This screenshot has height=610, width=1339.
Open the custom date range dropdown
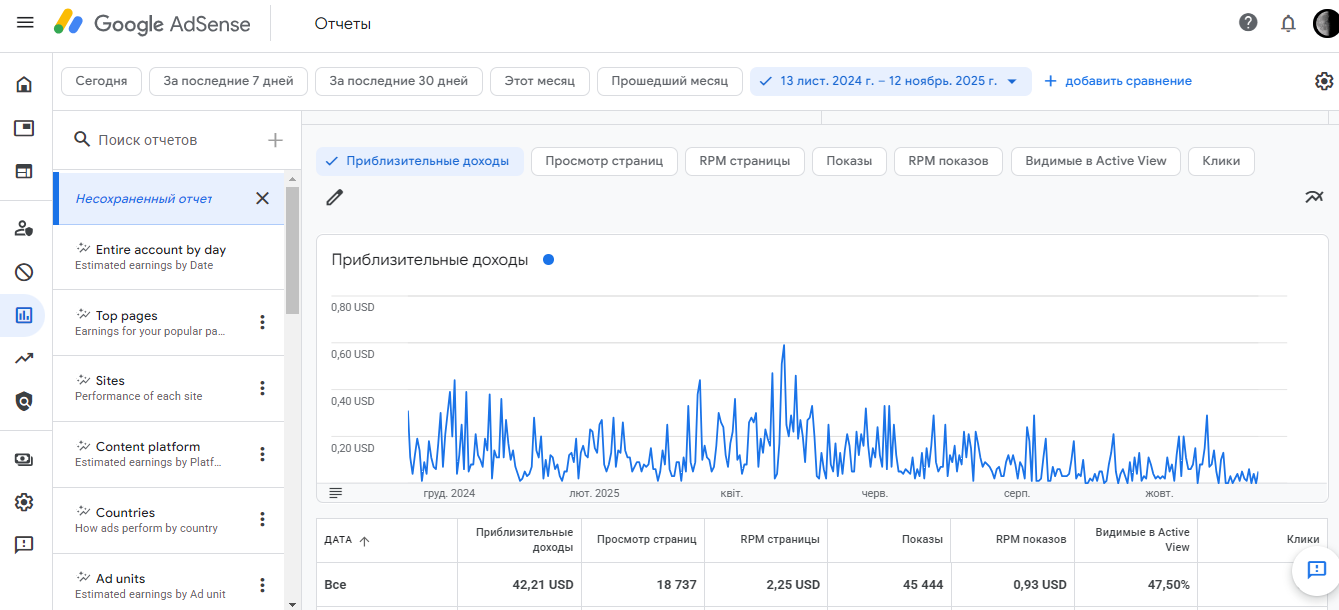[890, 81]
